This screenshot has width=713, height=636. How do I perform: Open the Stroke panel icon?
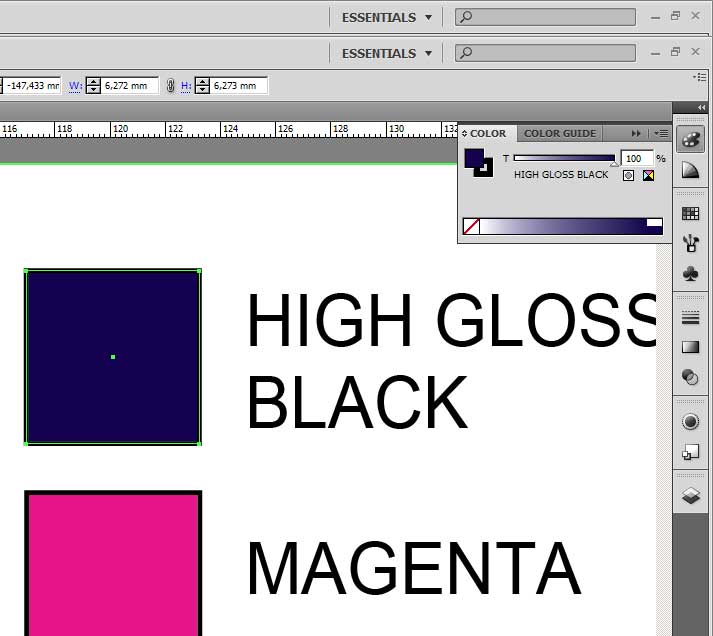click(690, 317)
